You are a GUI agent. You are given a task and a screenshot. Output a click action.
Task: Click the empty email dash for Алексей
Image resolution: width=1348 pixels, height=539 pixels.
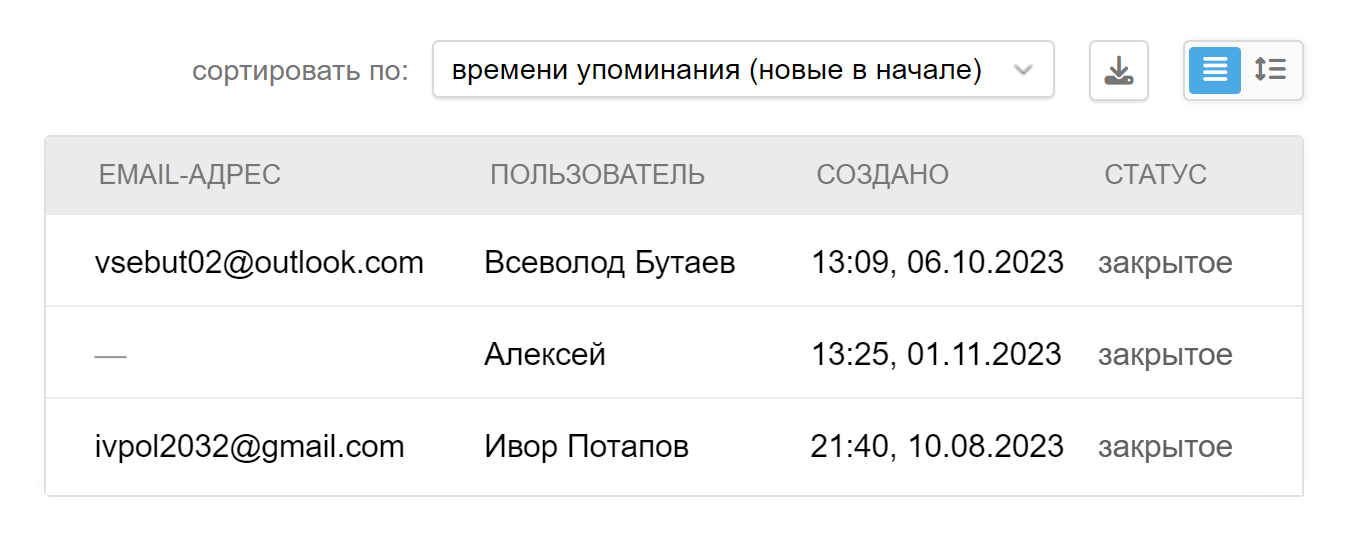110,355
